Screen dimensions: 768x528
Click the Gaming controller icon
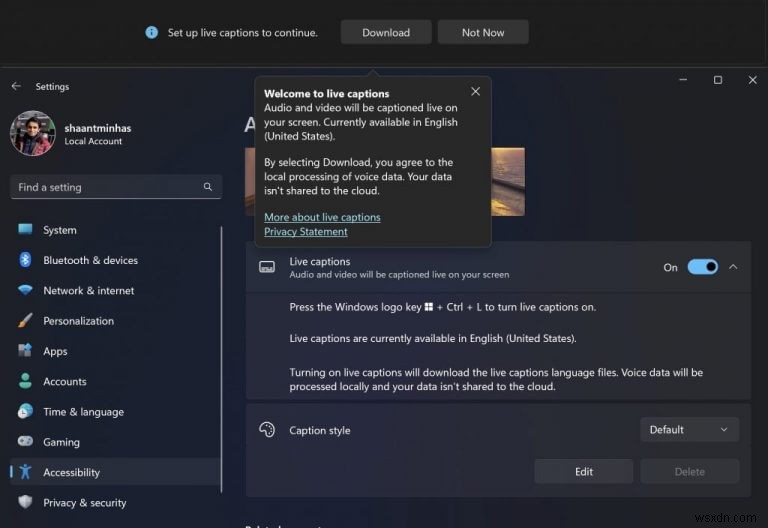click(25, 441)
